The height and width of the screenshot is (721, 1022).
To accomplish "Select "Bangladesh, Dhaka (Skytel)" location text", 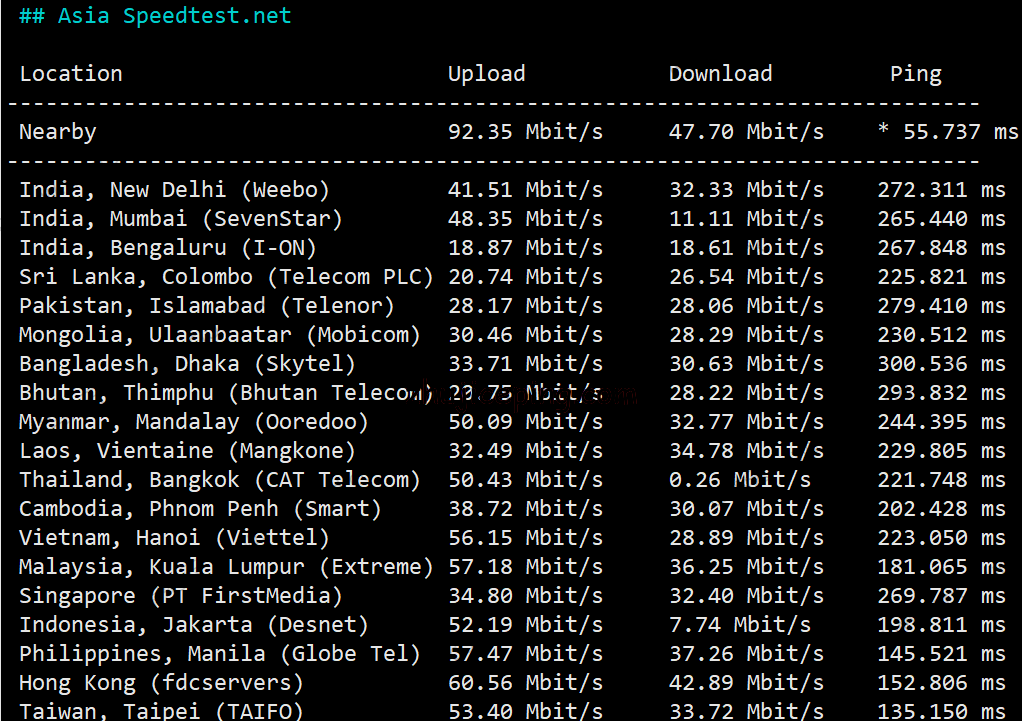I will point(187,364).
